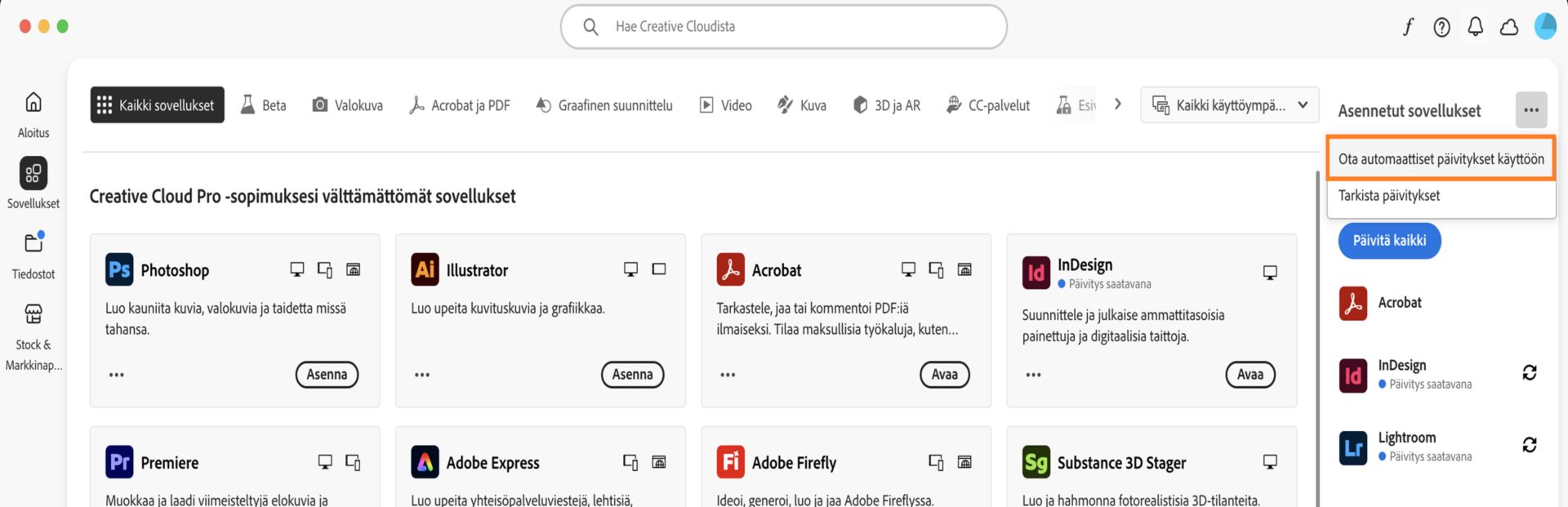Select the Acrobat ja PDF tab
The height and width of the screenshot is (507, 1568).
pos(460,105)
